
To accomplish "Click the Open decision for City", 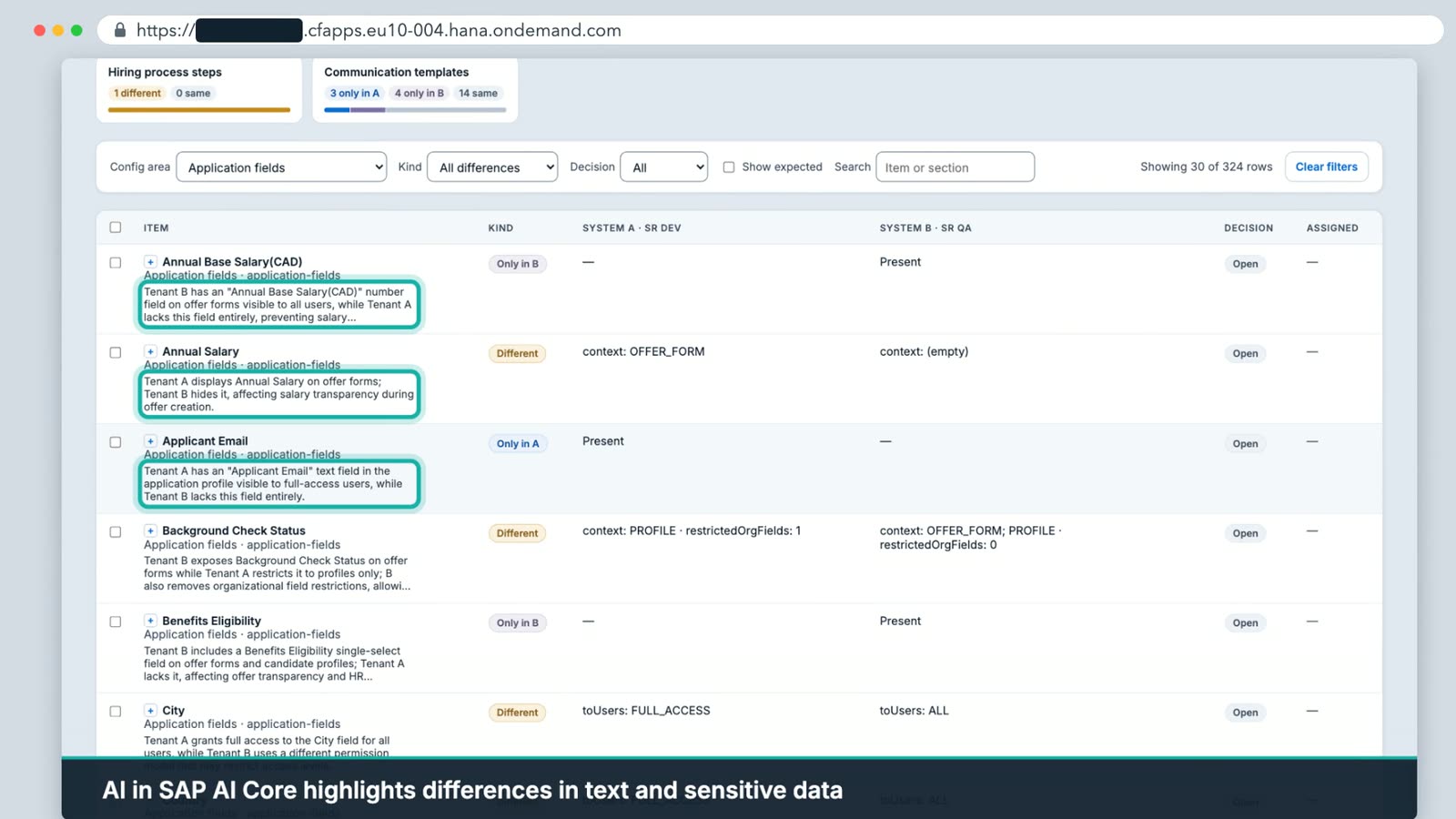I will pos(1246,713).
